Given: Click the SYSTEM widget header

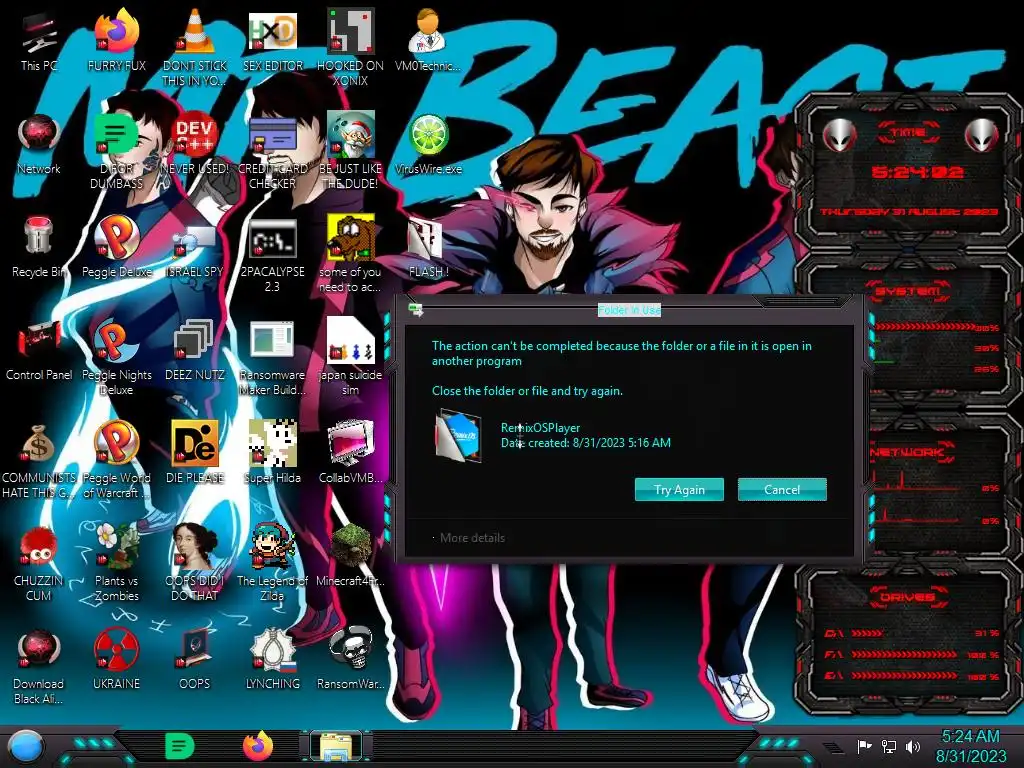Looking at the screenshot, I should [x=908, y=291].
